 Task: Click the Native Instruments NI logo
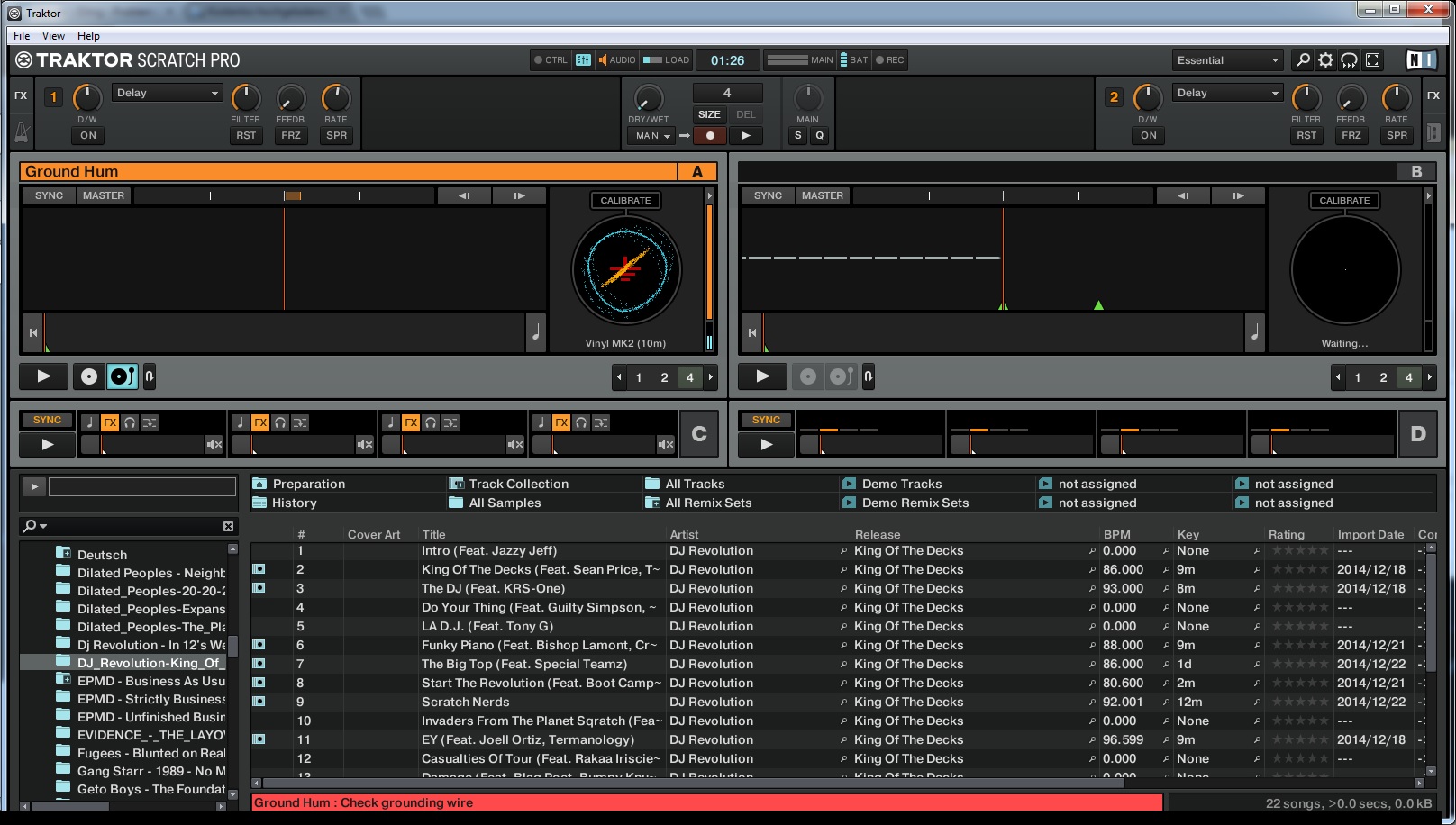(1421, 60)
